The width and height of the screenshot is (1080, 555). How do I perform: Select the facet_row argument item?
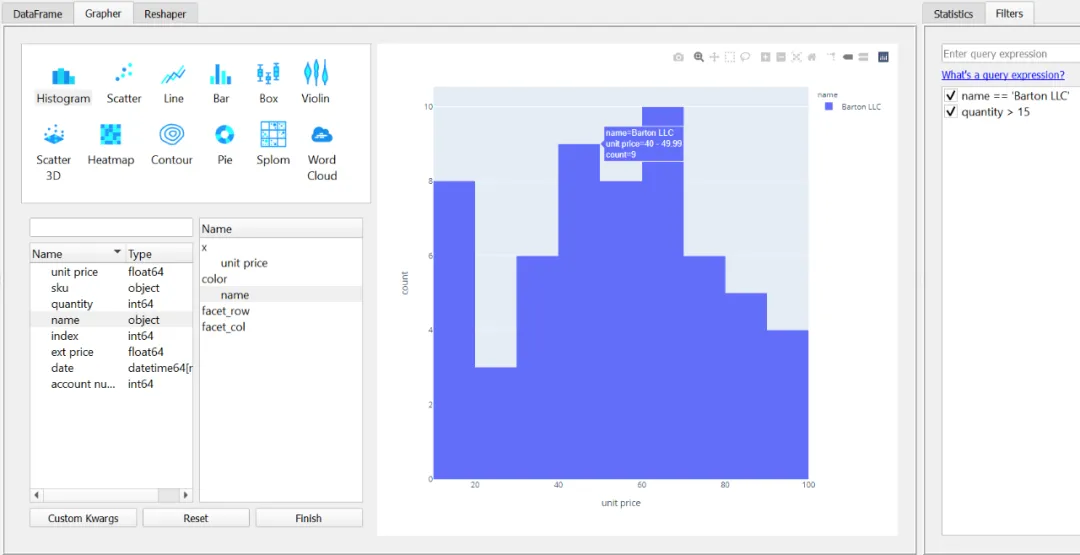tap(225, 311)
